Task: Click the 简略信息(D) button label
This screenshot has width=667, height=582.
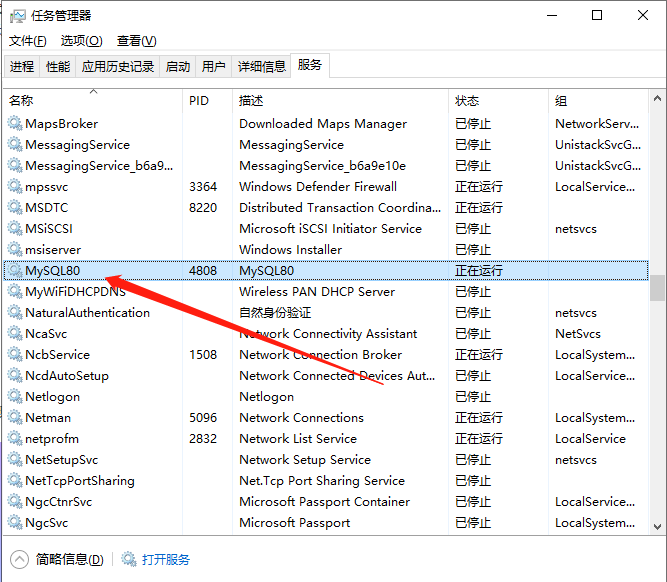Action: (x=70, y=559)
